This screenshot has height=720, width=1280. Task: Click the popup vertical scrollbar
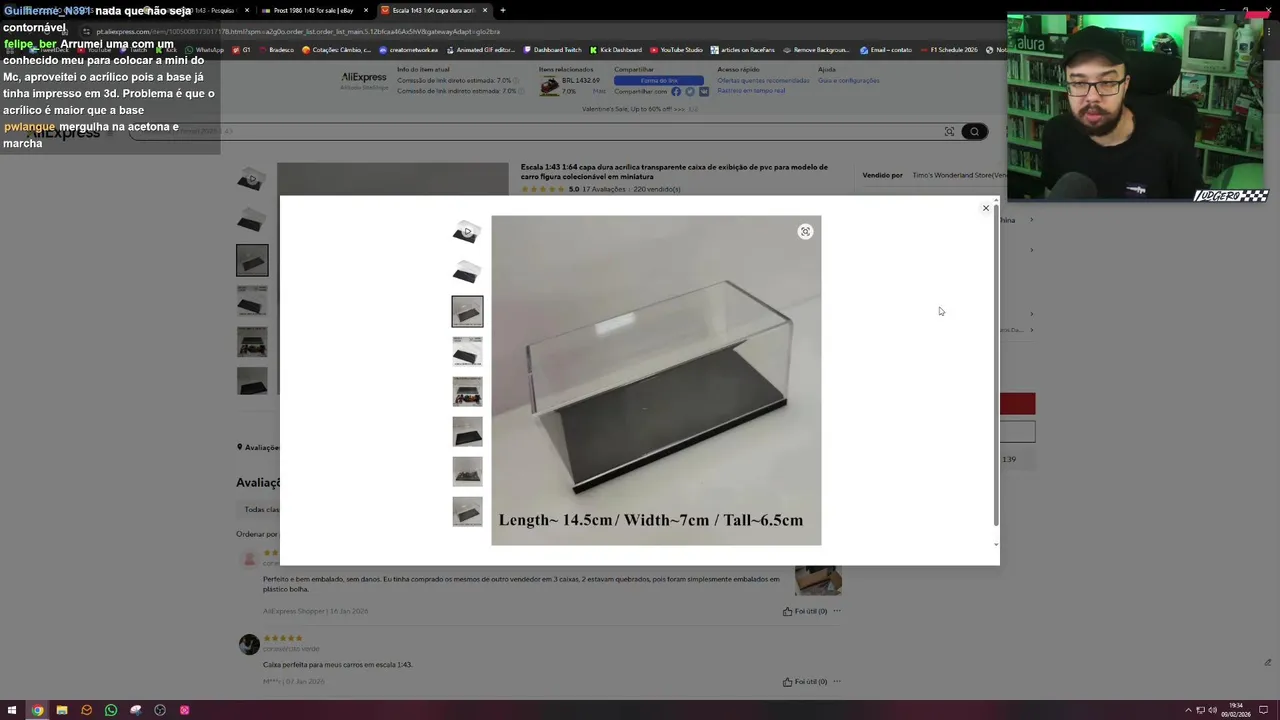pos(995,365)
